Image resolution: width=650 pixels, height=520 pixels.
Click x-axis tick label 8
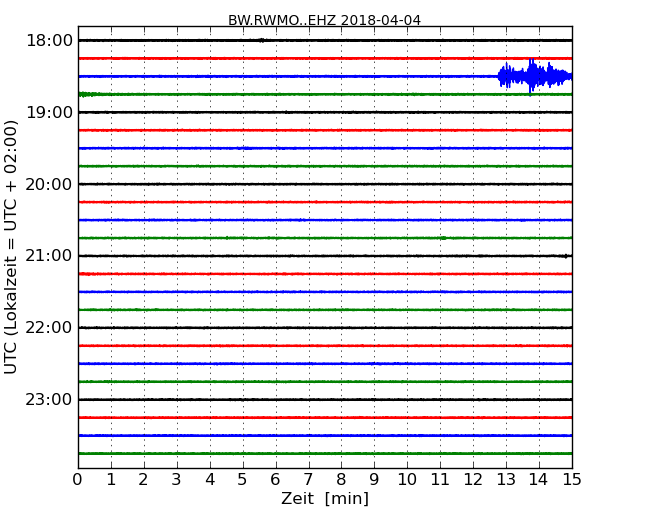tap(341, 480)
